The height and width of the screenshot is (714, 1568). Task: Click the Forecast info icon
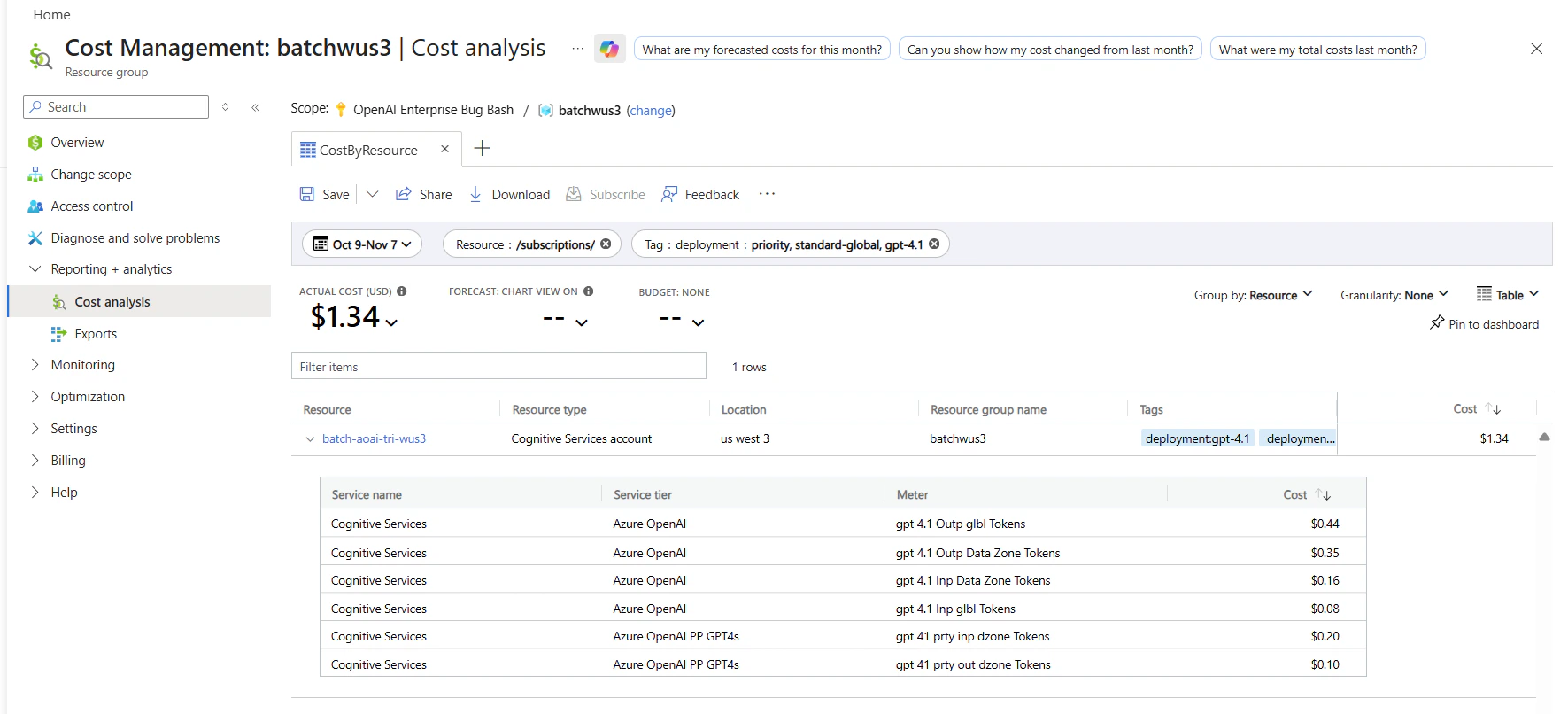[x=589, y=291]
